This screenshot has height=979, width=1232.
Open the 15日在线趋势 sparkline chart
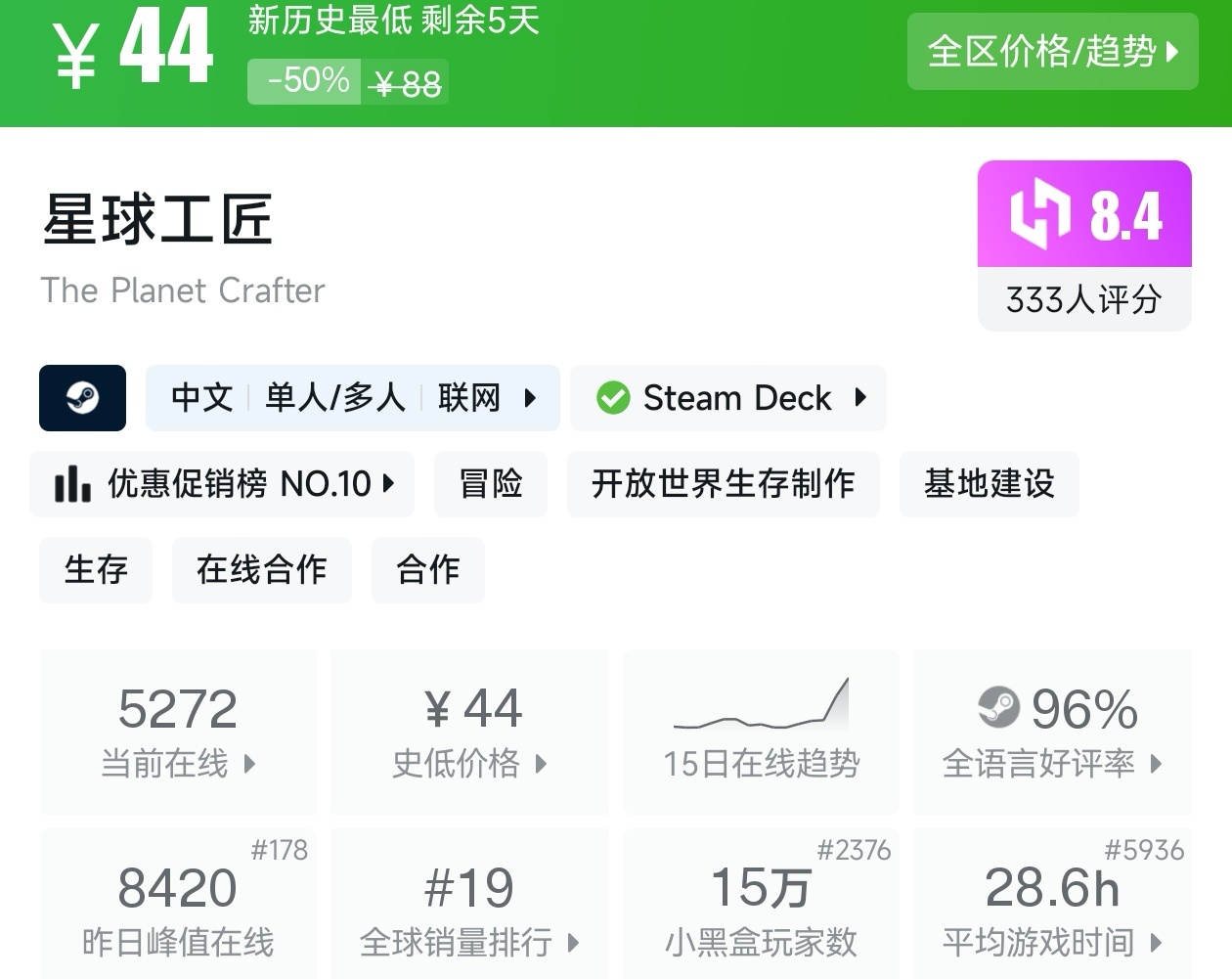[x=761, y=706]
